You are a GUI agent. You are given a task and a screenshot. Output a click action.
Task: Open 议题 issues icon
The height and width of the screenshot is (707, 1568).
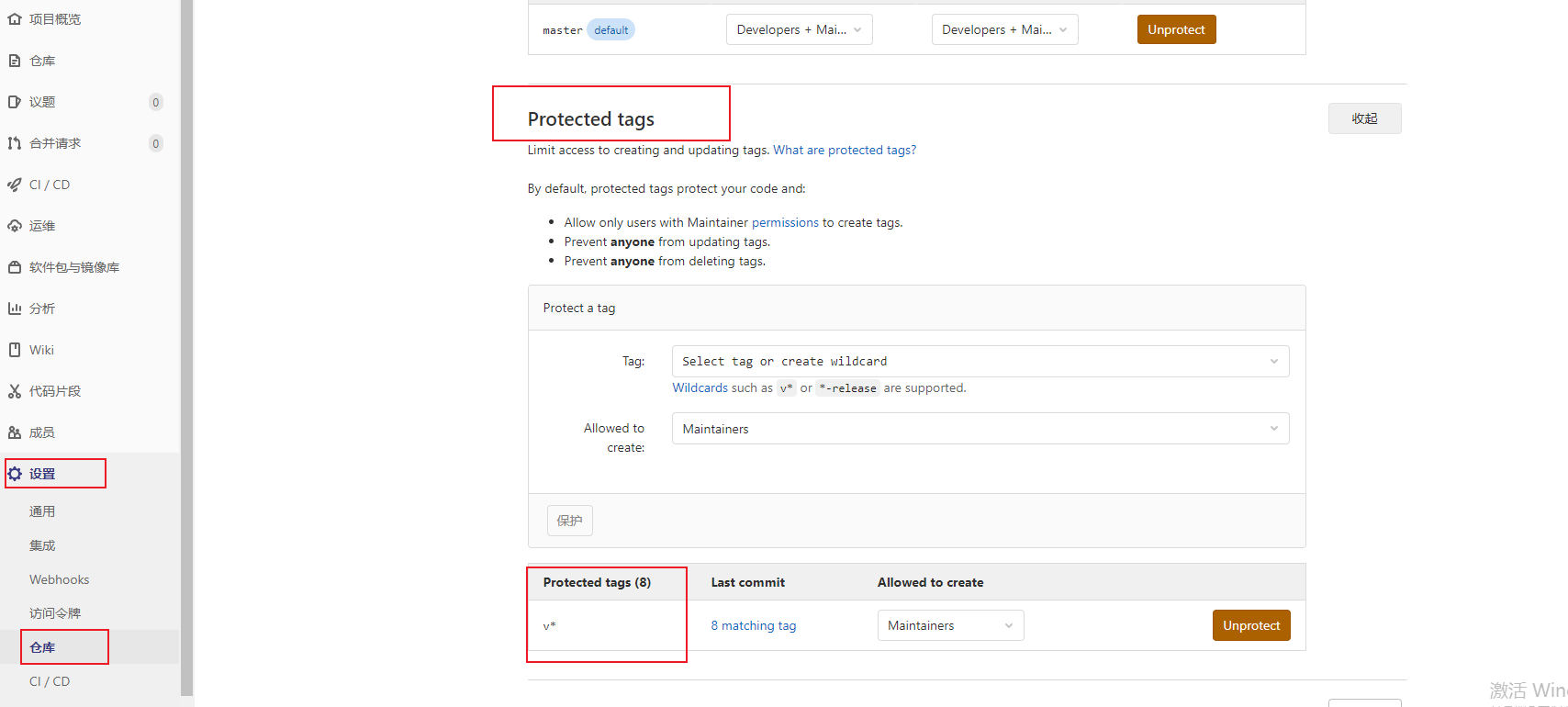(15, 102)
